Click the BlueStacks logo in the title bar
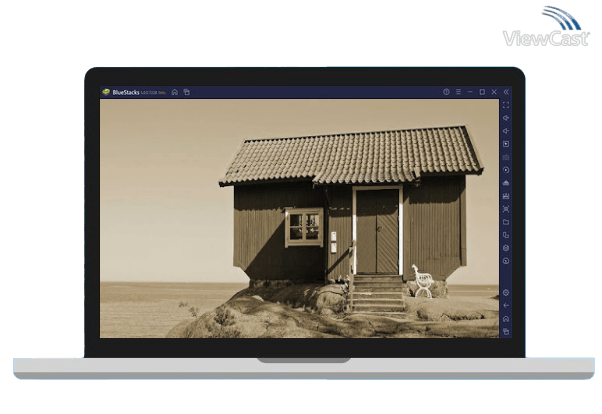 (106, 92)
